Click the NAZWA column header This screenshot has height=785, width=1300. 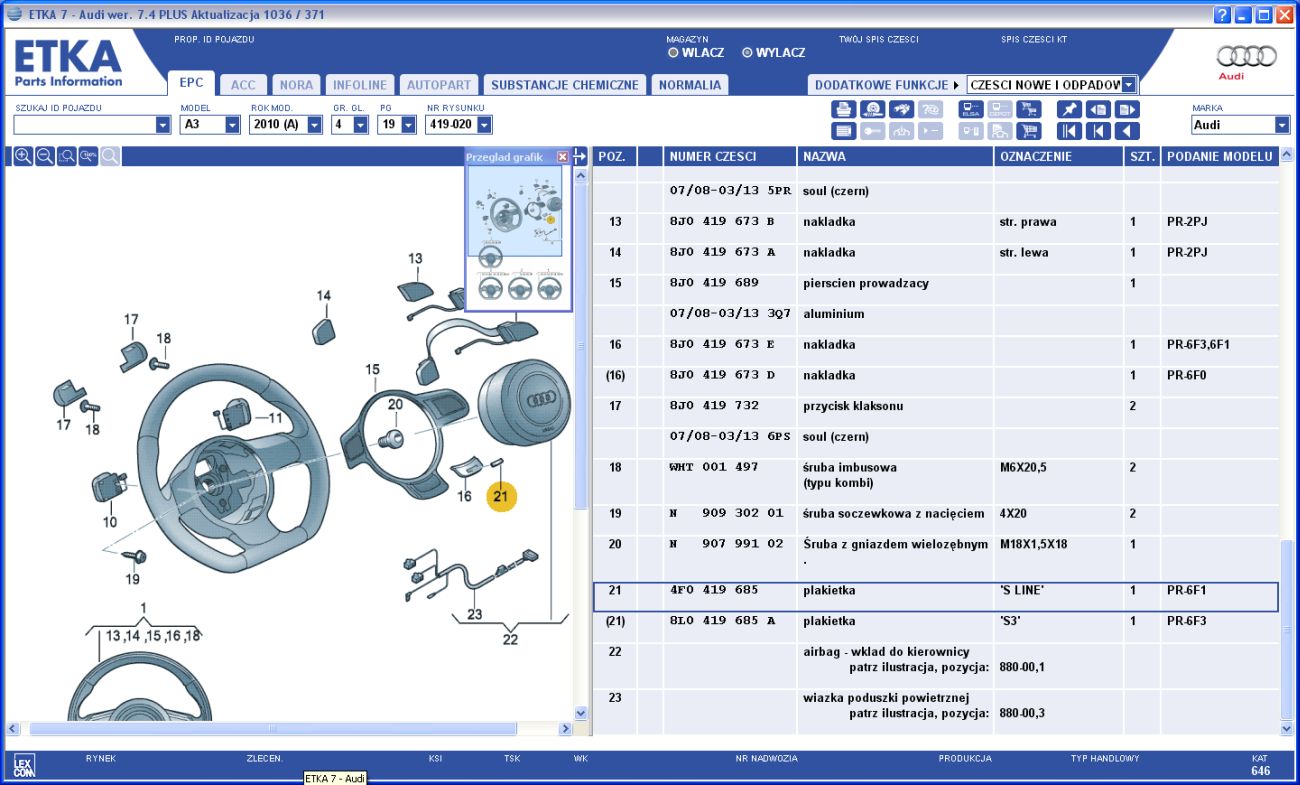pos(895,157)
